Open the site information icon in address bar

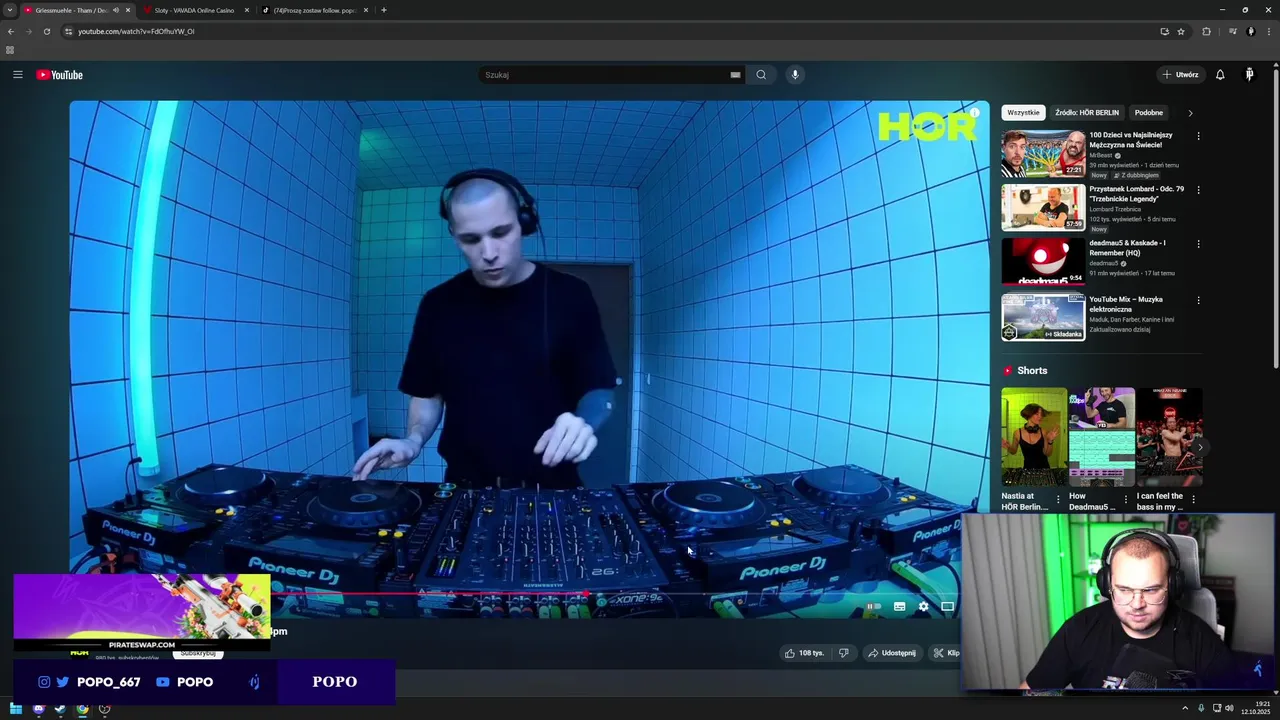click(68, 31)
